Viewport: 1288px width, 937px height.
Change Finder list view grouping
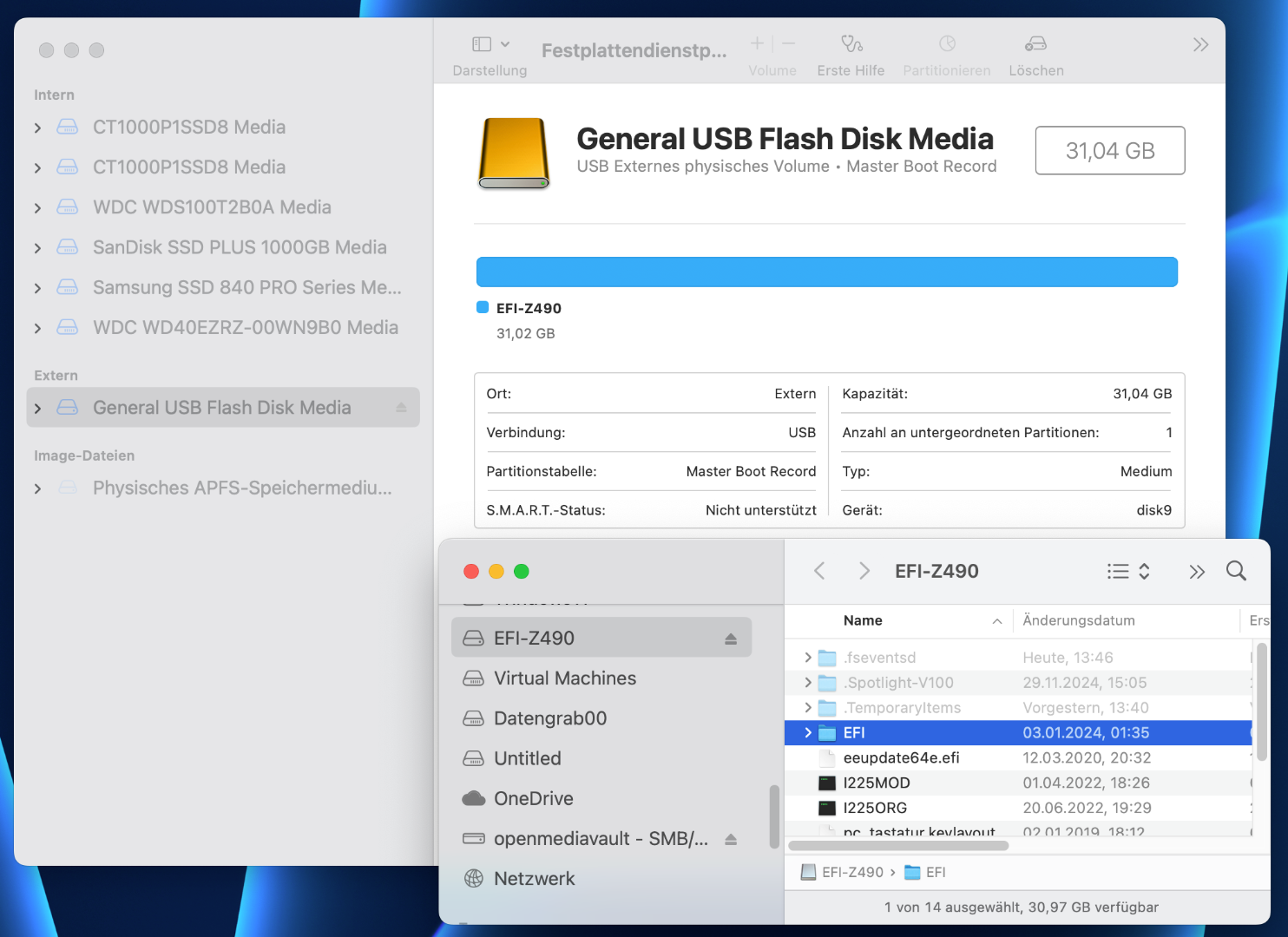pos(1128,571)
